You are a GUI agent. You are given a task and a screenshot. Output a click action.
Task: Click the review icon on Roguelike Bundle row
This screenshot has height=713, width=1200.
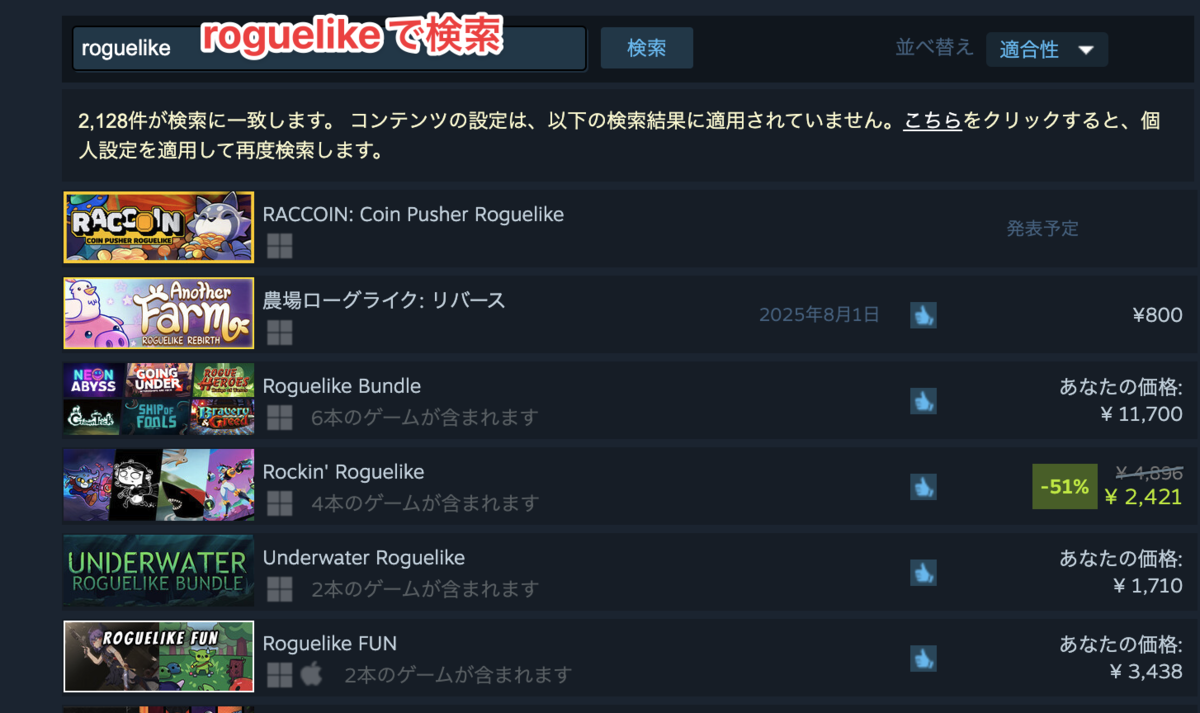[923, 401]
